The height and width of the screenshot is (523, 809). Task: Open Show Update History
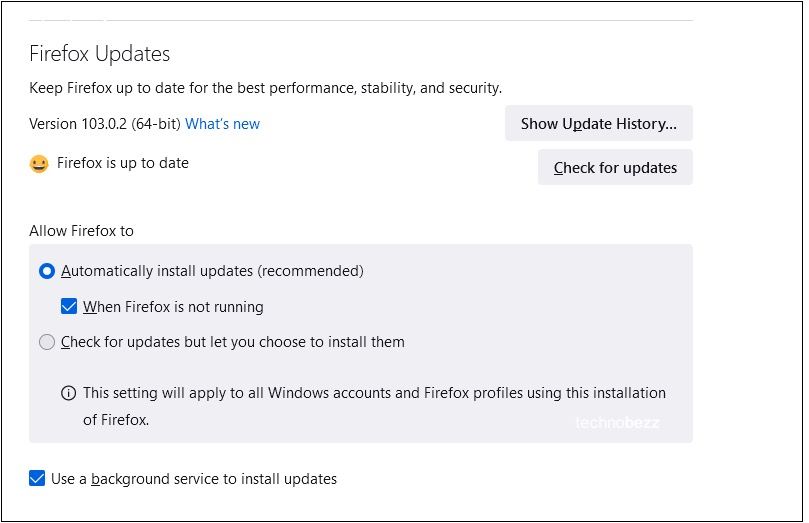click(x=598, y=123)
